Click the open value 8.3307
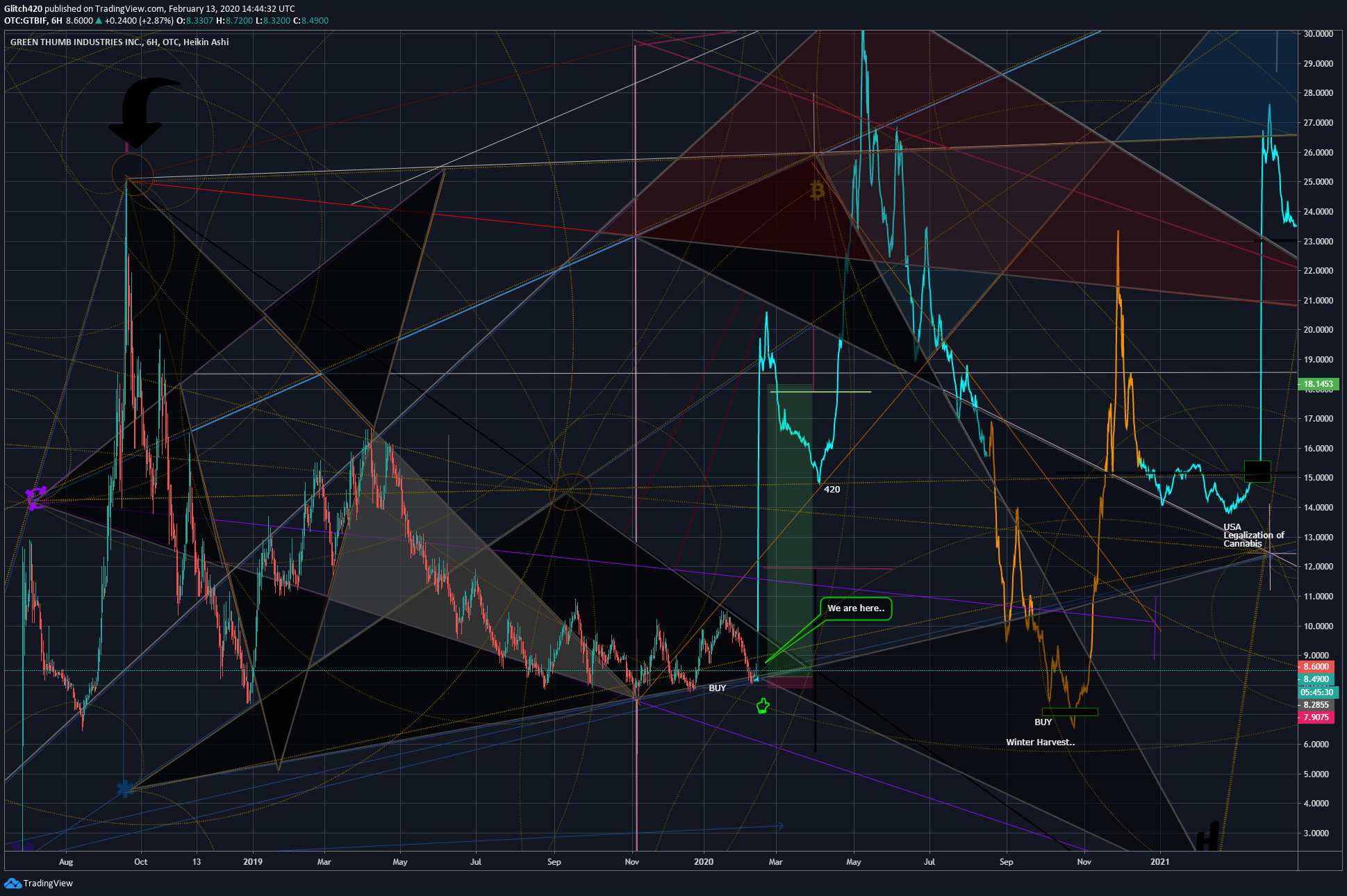 [x=199, y=21]
